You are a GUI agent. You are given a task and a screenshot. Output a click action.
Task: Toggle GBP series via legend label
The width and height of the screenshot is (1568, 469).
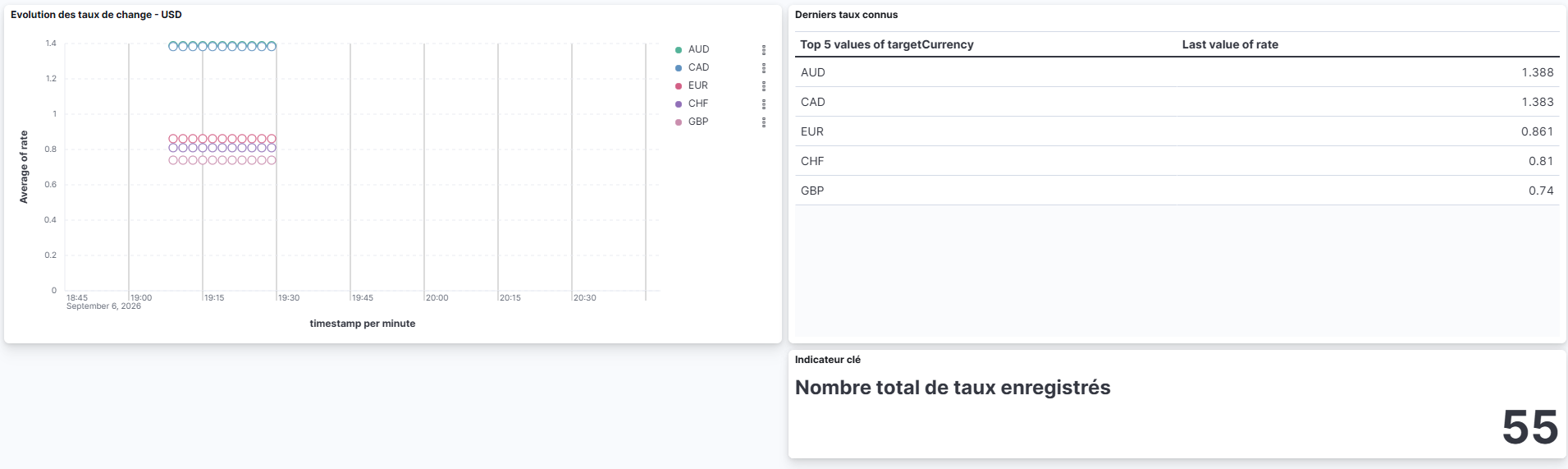pyautogui.click(x=698, y=122)
